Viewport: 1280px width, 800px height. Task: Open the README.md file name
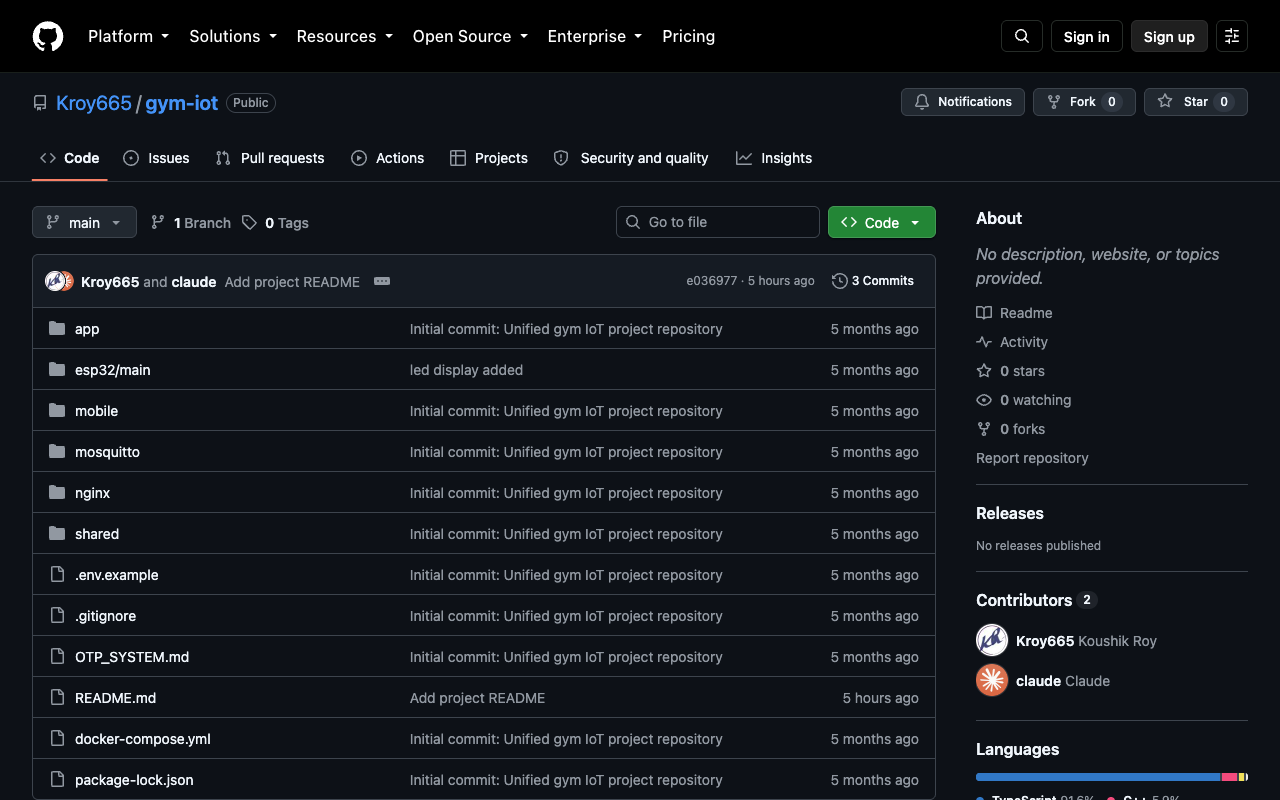point(115,698)
